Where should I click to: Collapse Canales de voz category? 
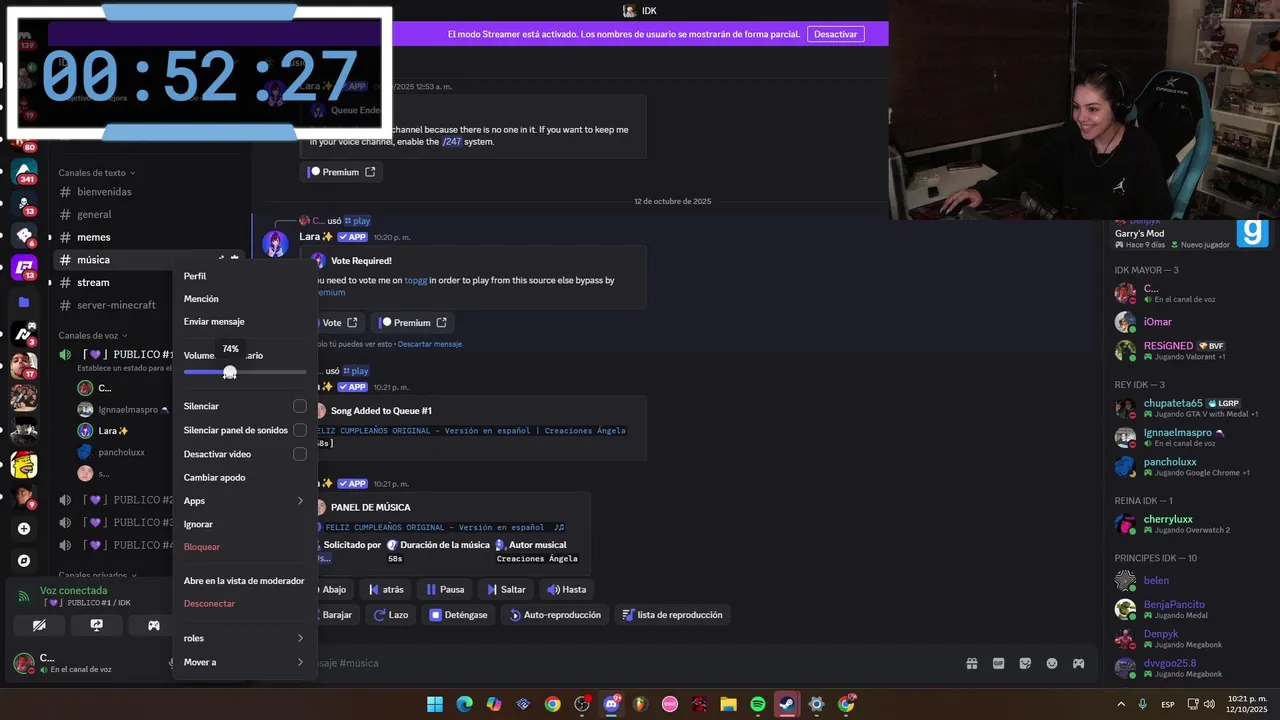93,336
